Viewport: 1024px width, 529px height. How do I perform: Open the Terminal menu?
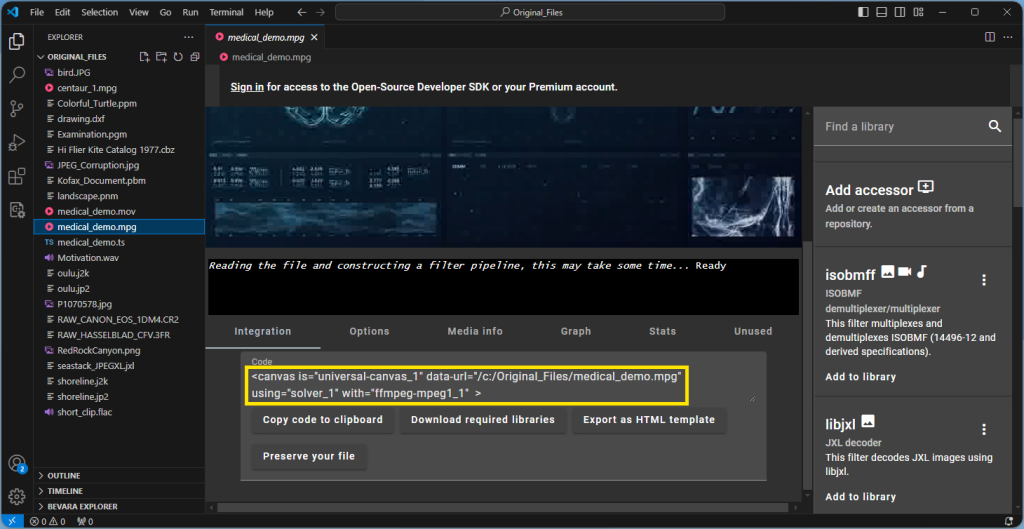[x=226, y=12]
